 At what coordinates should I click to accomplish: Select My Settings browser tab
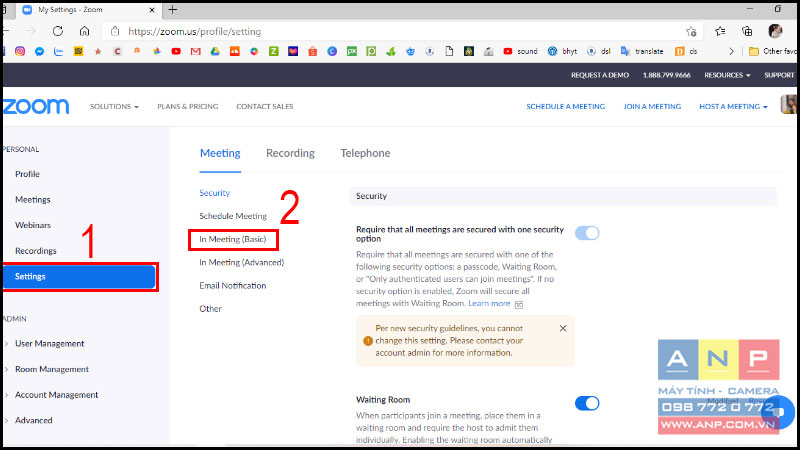tap(89, 10)
